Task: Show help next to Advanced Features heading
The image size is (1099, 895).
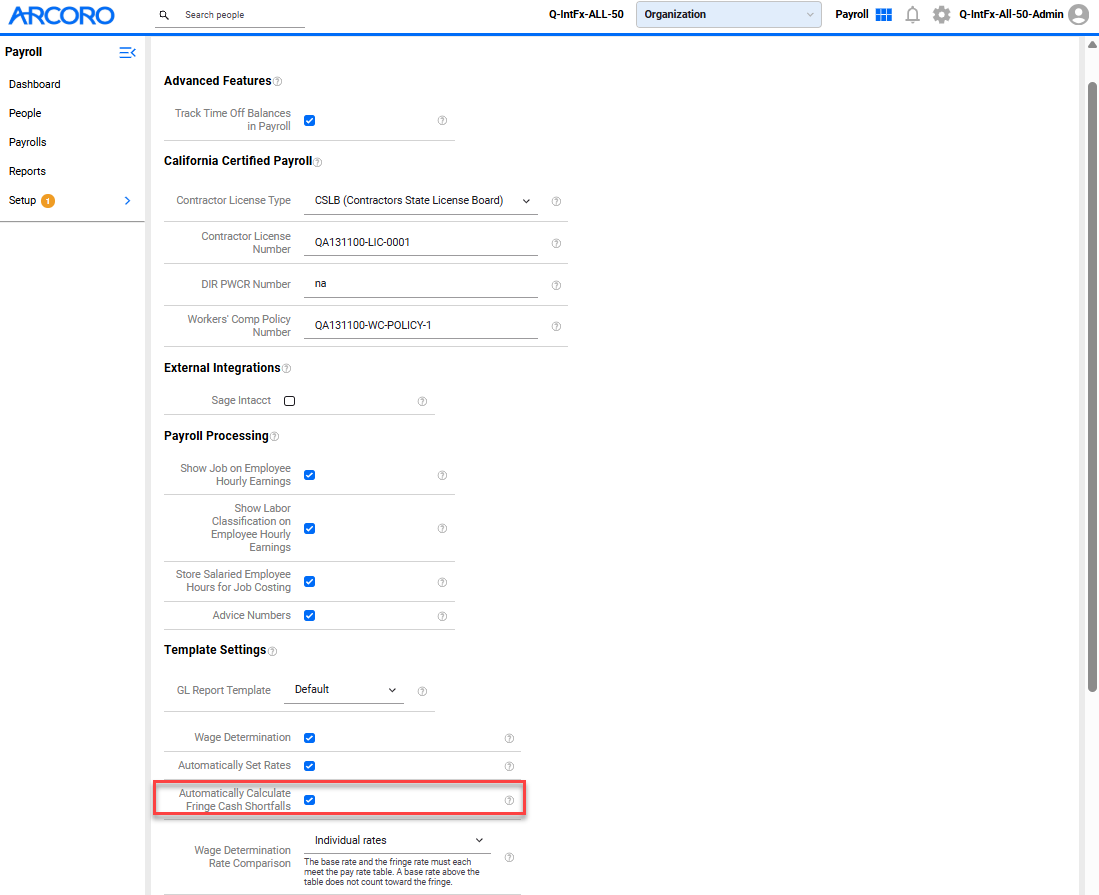Action: point(278,82)
